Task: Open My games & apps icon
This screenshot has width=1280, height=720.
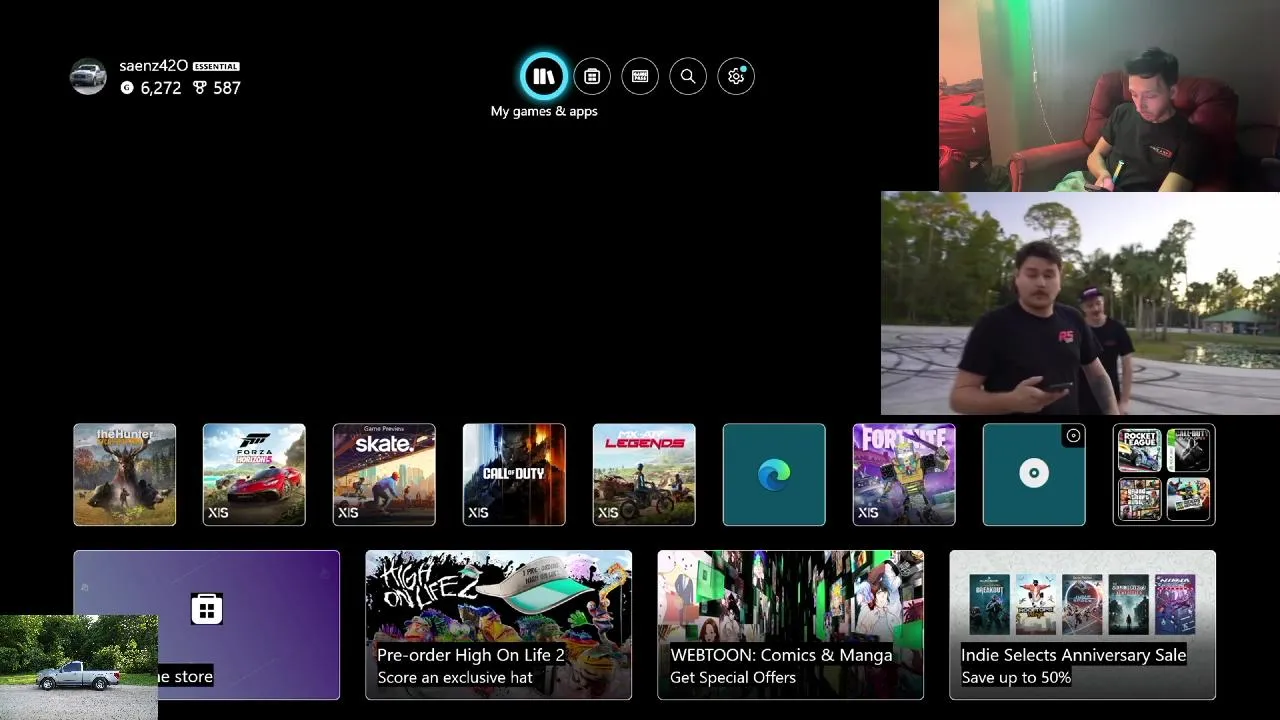Action: tap(544, 76)
